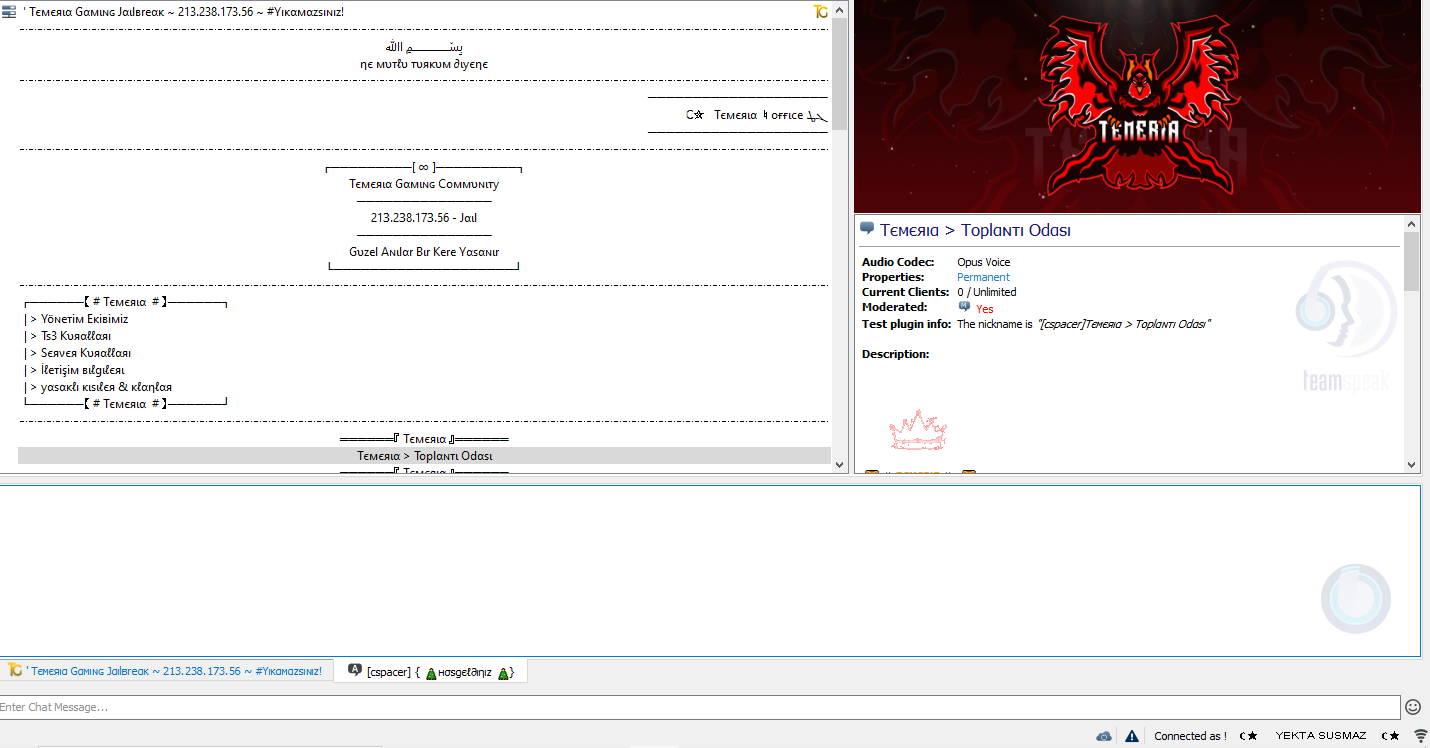The height and width of the screenshot is (748, 1430).
Task: Click the speech bubble icon in channel info
Action: tap(867, 229)
